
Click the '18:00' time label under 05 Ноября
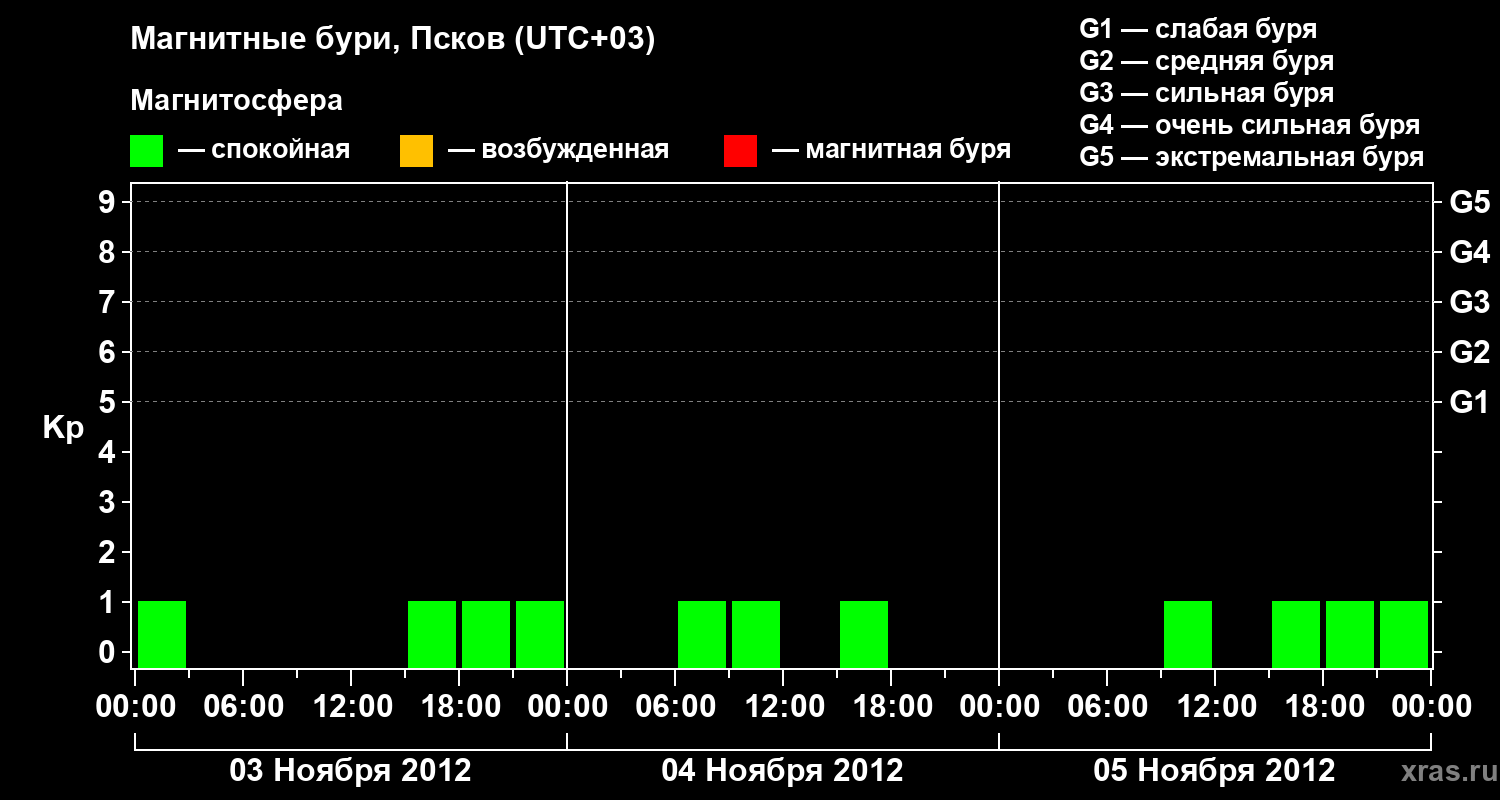(x=1323, y=707)
